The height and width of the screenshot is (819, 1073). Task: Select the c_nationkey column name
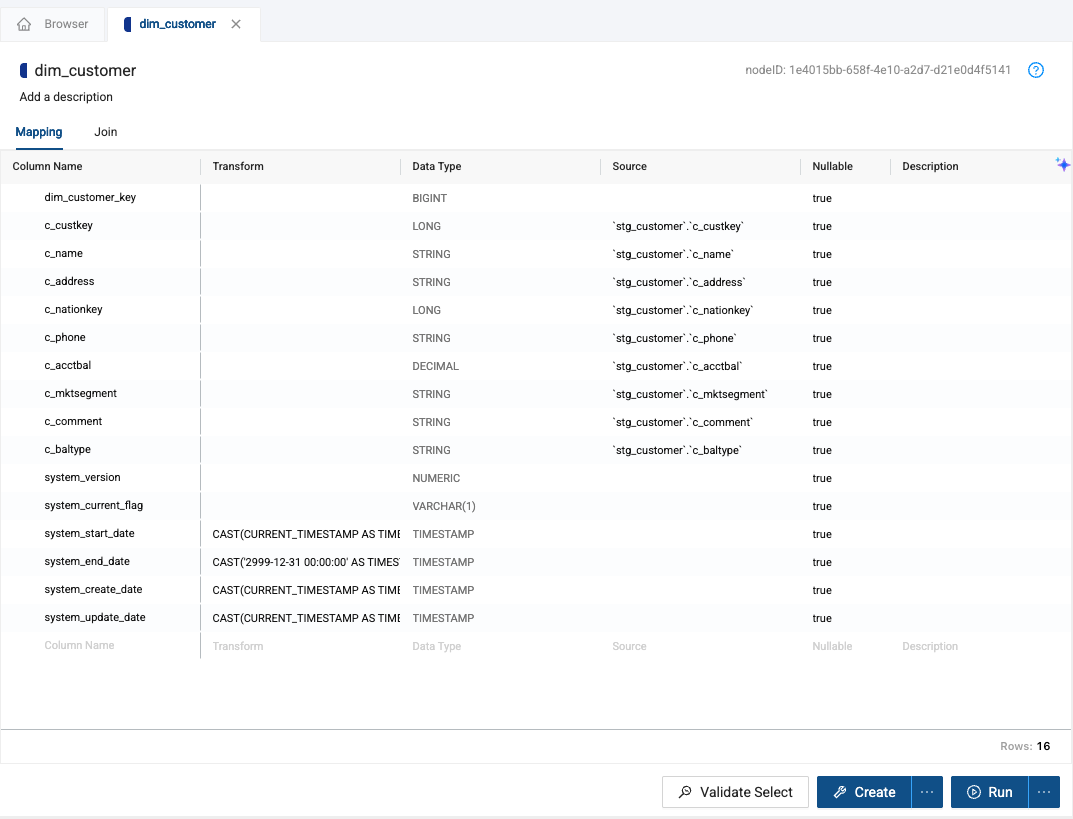coord(73,309)
